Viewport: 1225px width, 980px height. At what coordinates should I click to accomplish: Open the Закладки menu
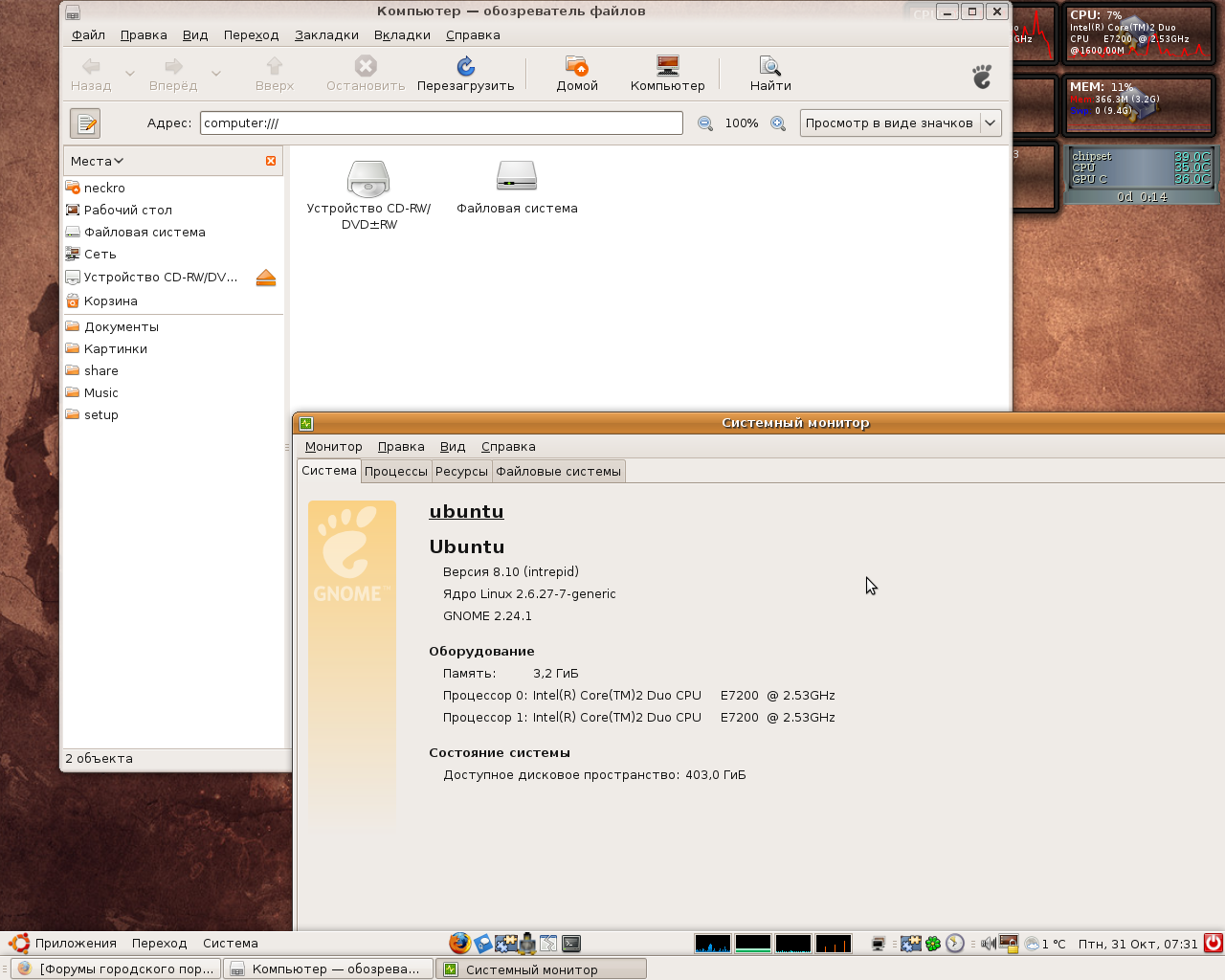[326, 35]
